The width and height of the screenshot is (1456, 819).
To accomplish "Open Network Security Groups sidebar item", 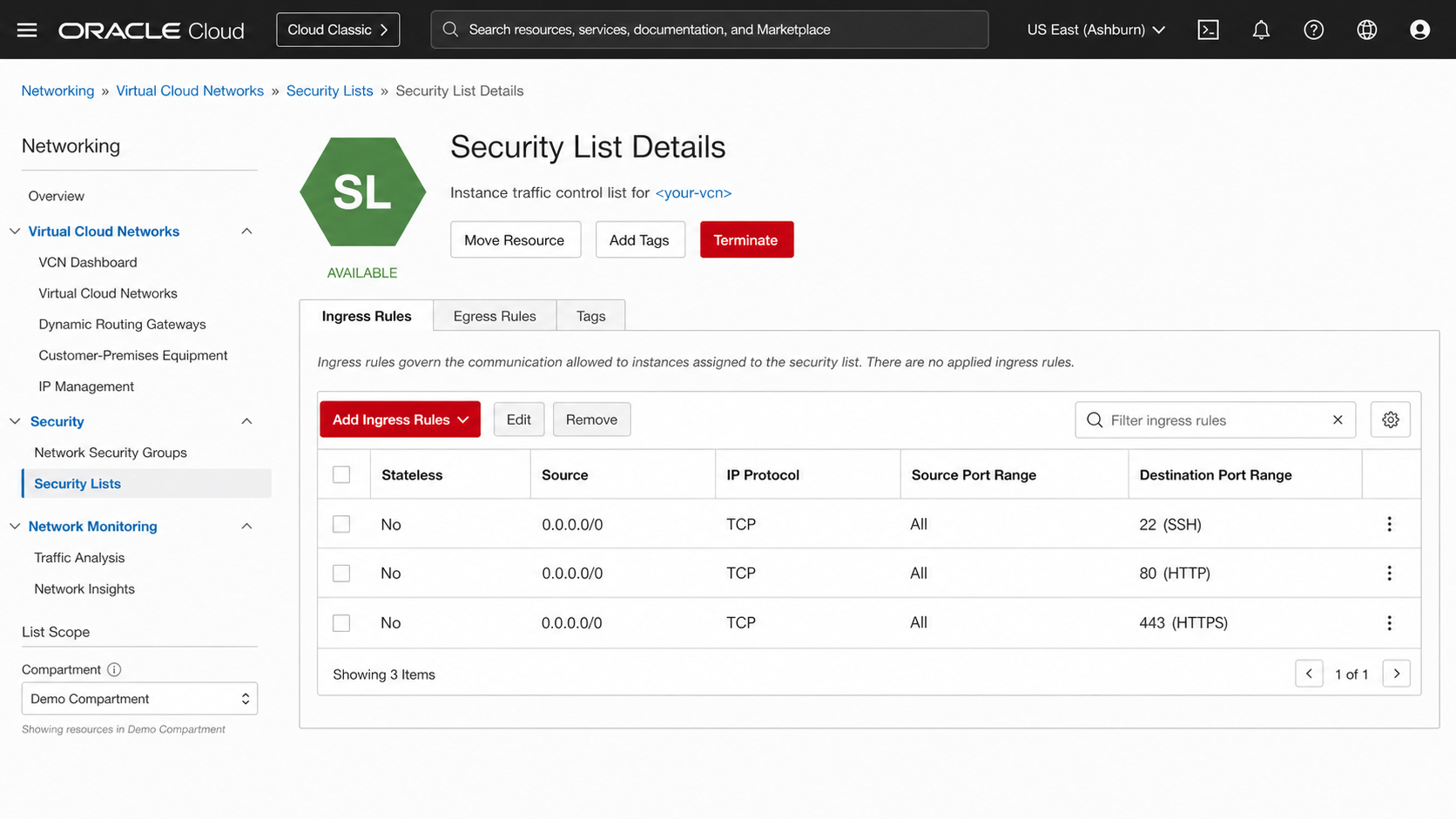I will pyautogui.click(x=111, y=453).
